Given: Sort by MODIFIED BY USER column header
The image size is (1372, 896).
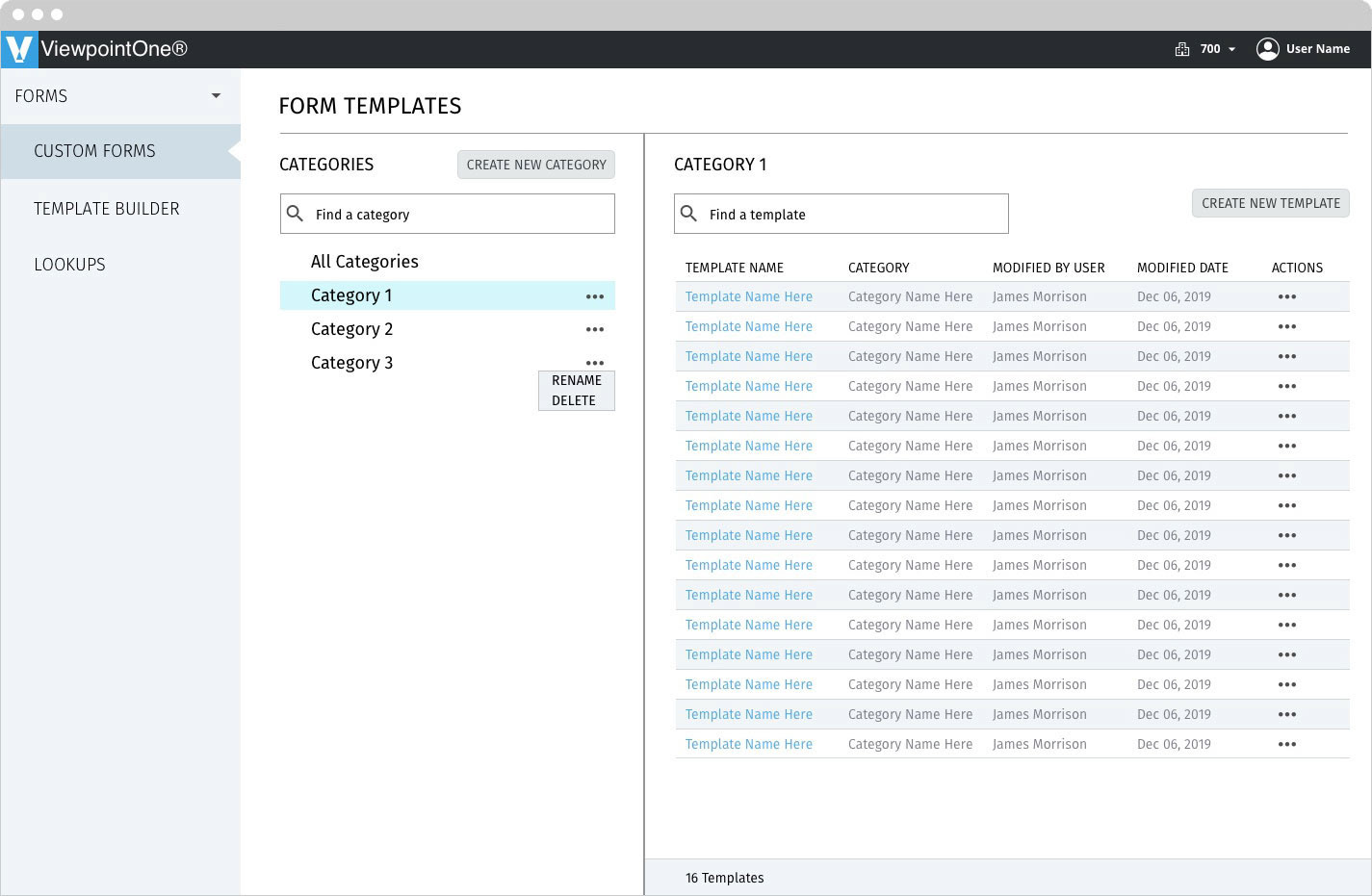Looking at the screenshot, I should pos(1048,268).
